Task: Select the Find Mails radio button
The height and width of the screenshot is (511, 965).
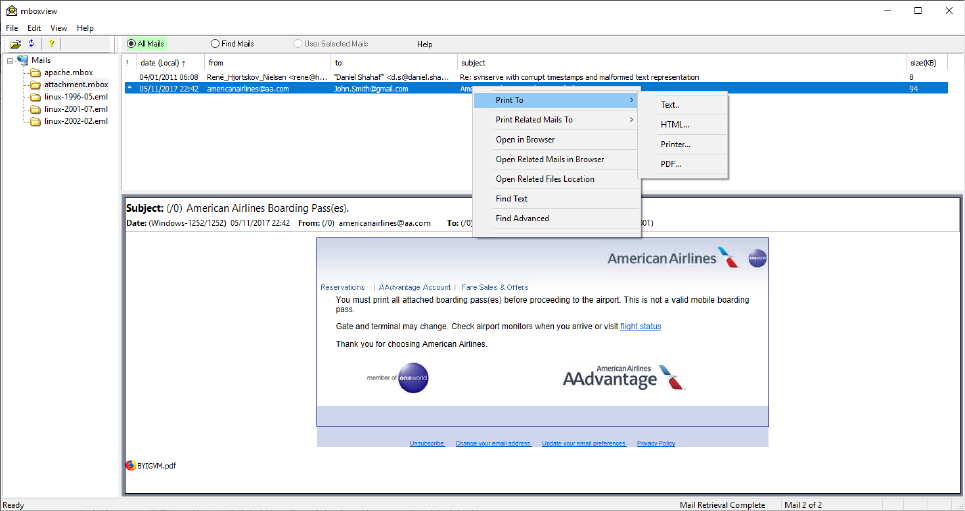Action: click(x=215, y=44)
